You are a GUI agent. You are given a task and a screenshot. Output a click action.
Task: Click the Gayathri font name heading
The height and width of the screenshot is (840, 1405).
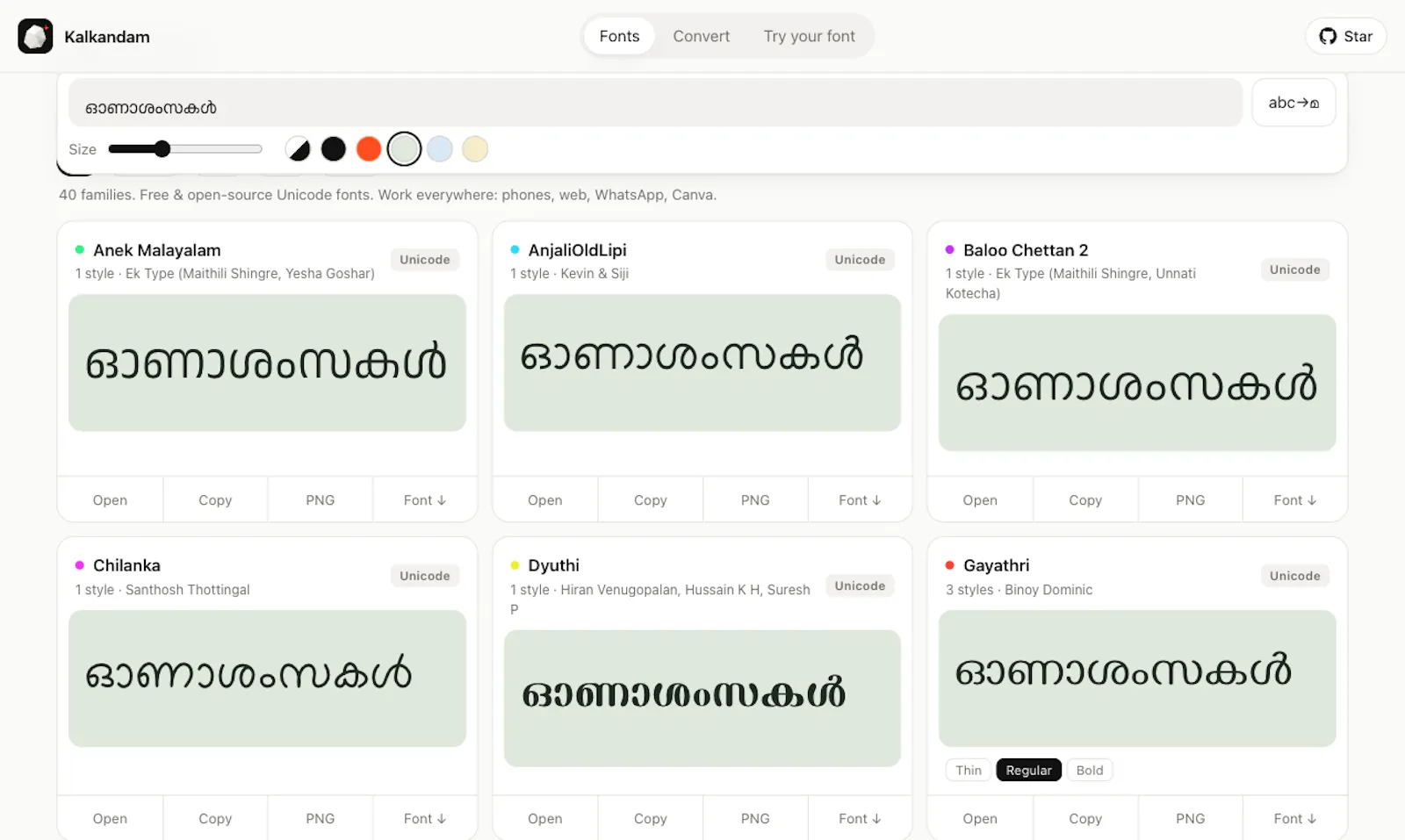click(996, 565)
